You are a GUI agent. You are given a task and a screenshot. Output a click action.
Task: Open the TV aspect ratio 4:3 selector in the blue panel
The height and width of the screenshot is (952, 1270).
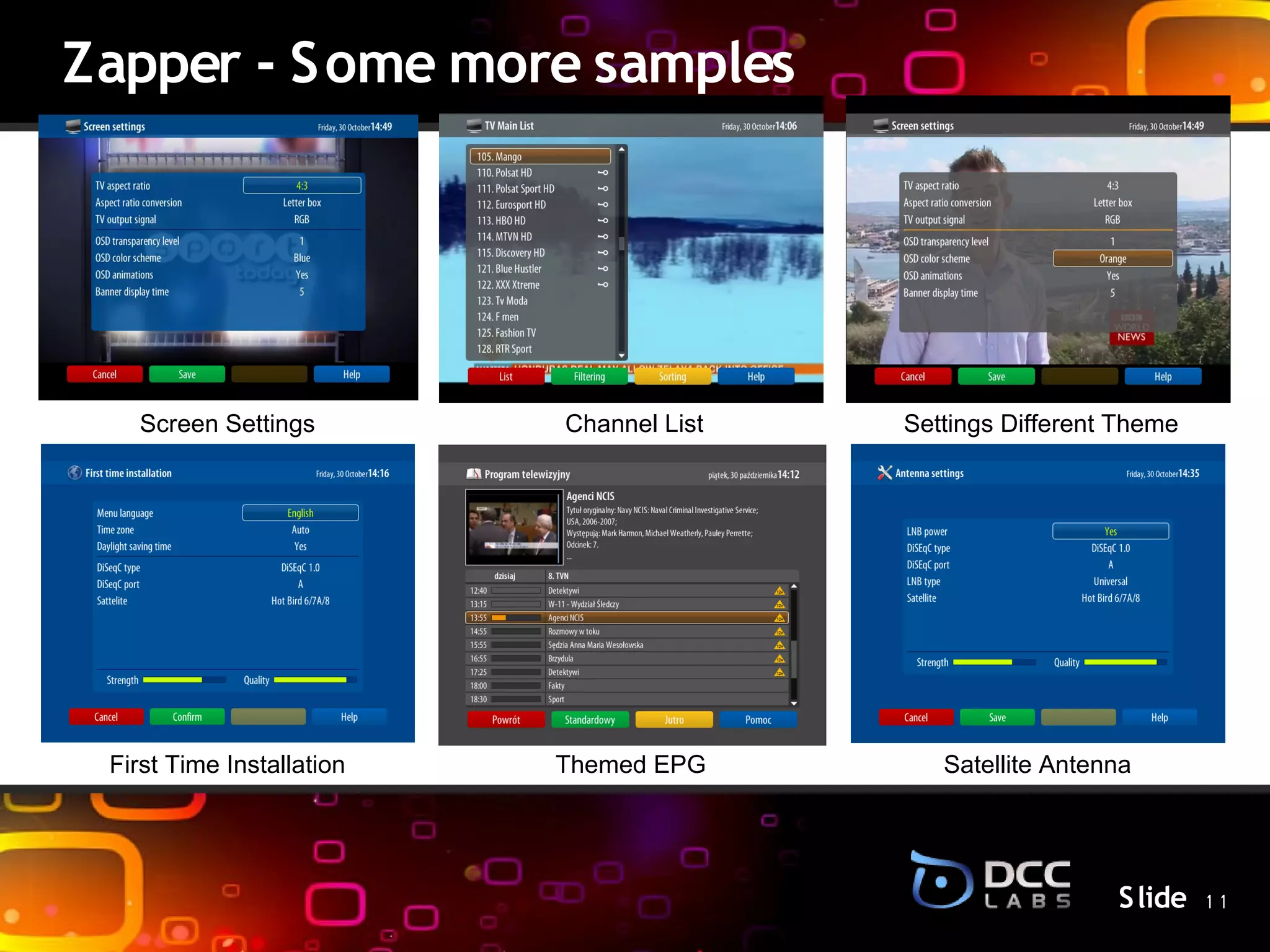click(302, 185)
